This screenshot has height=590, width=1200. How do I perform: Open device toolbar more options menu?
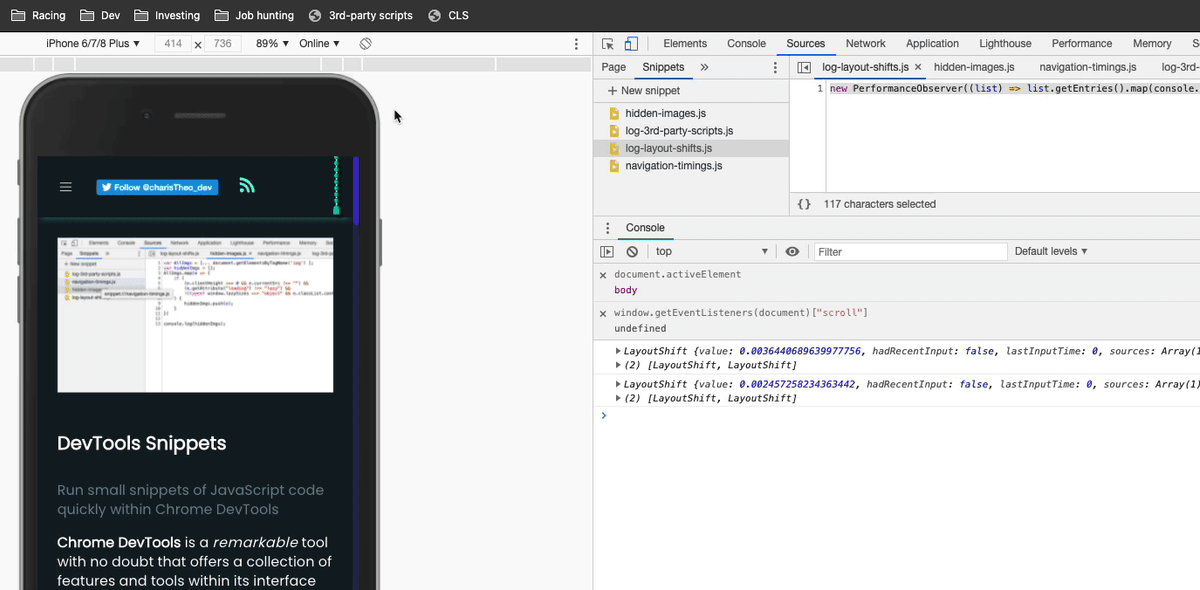pyautogui.click(x=576, y=44)
